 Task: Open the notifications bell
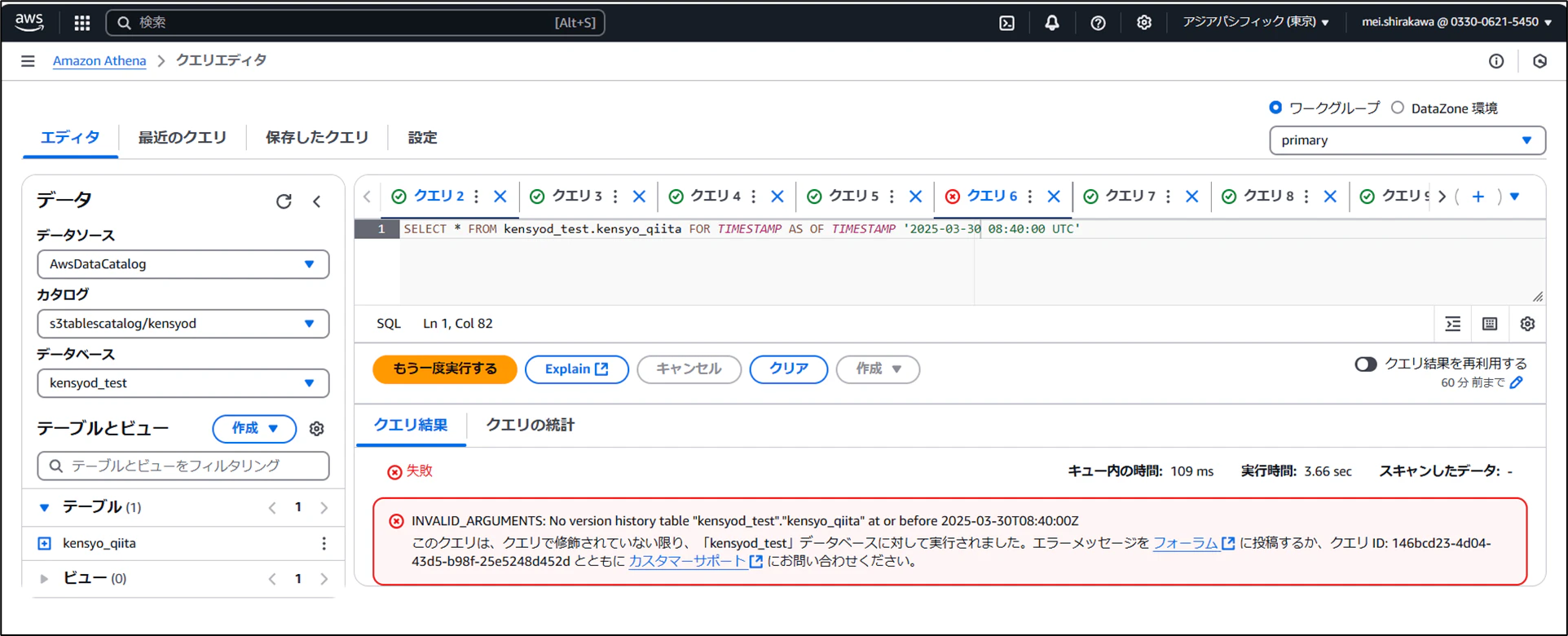coord(1052,23)
